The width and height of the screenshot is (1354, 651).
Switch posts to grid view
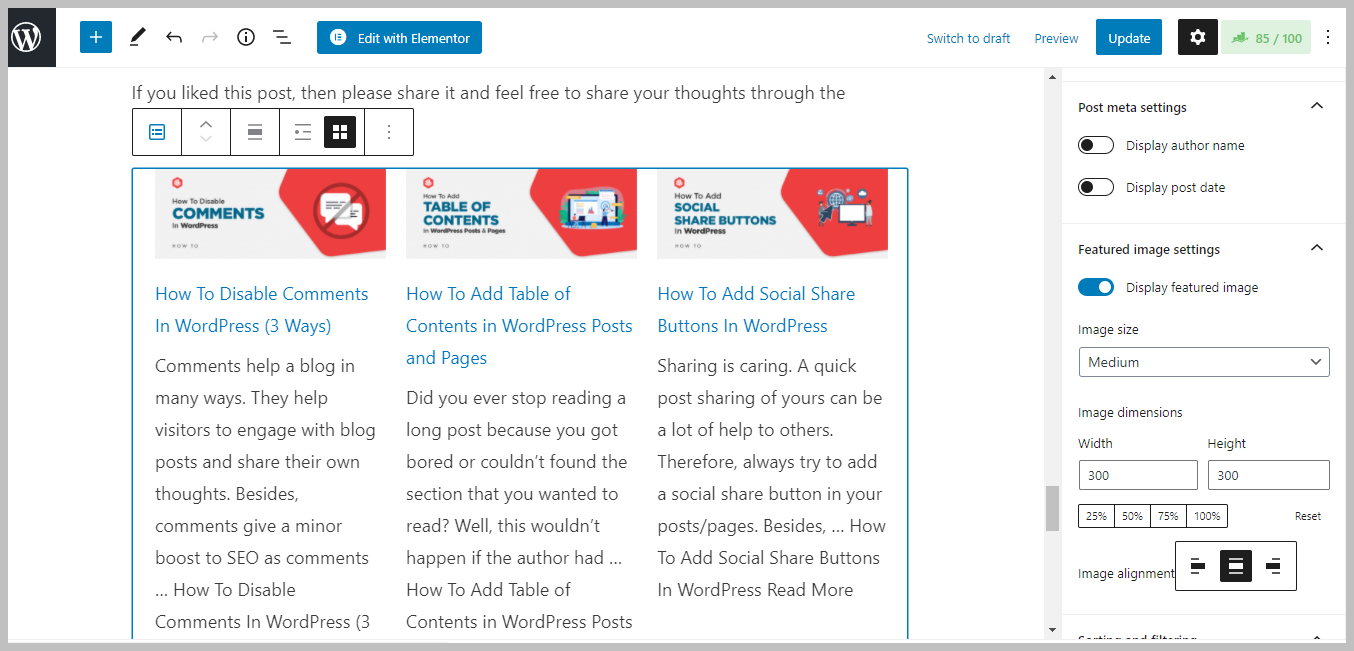point(340,132)
